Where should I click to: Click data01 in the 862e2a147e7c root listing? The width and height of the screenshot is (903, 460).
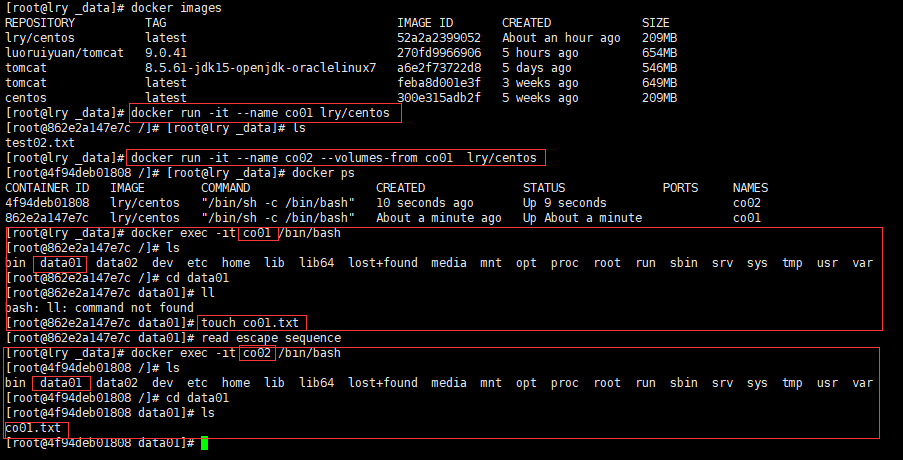(x=61, y=263)
